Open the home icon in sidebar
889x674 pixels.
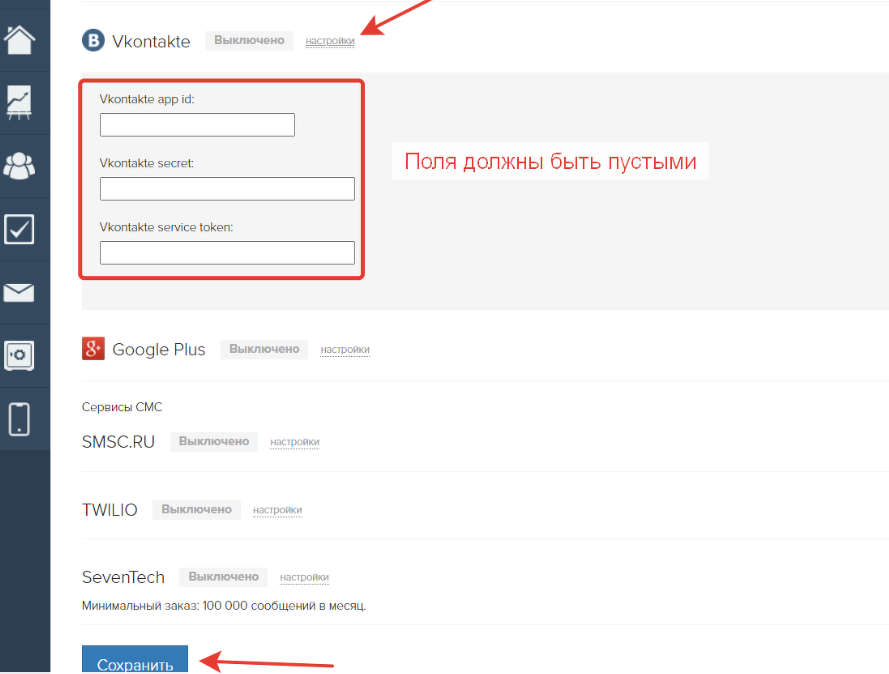(19, 40)
